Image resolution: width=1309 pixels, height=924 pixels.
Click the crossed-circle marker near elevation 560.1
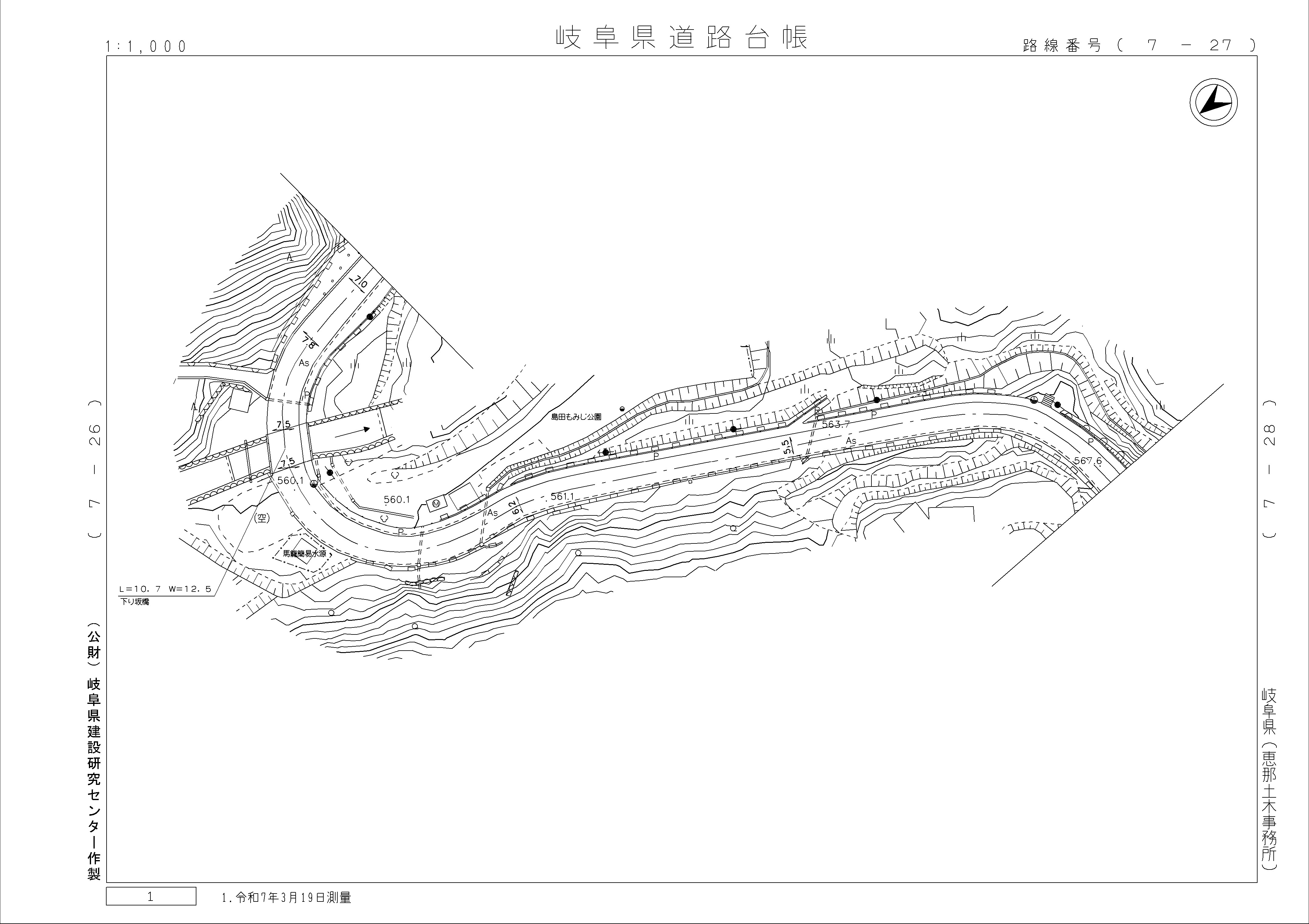[313, 483]
